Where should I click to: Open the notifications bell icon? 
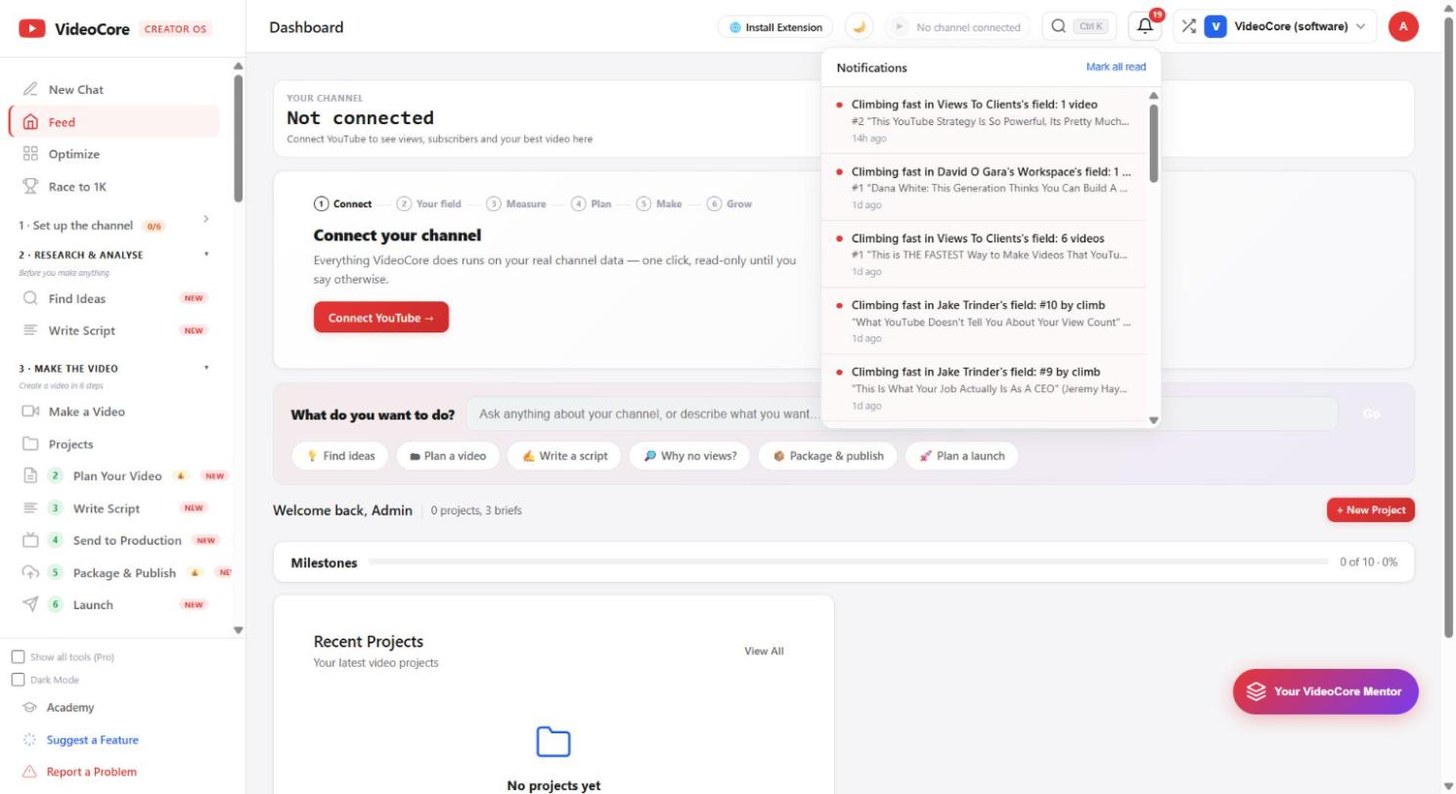coord(1145,27)
